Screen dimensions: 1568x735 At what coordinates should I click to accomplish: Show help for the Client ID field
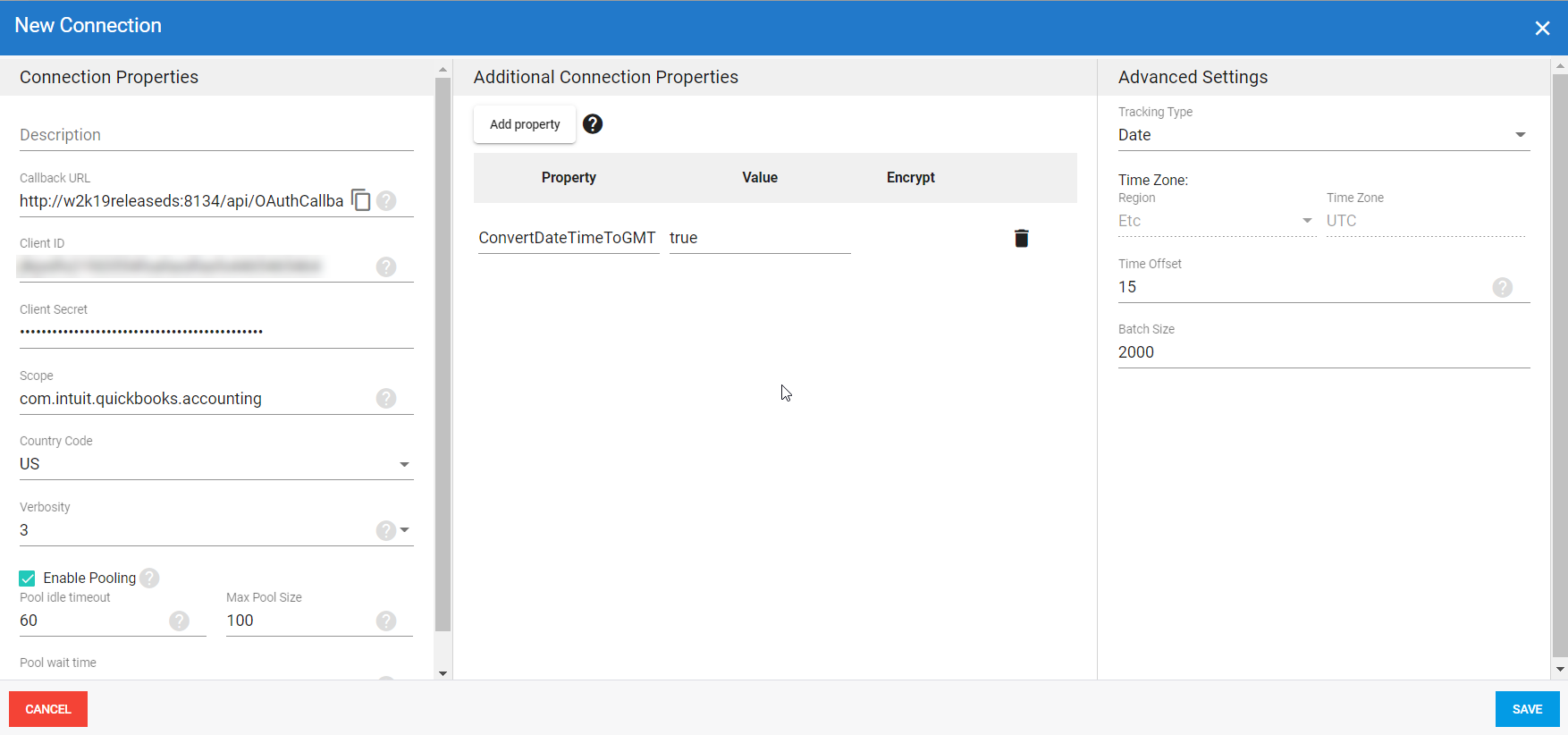(x=386, y=266)
